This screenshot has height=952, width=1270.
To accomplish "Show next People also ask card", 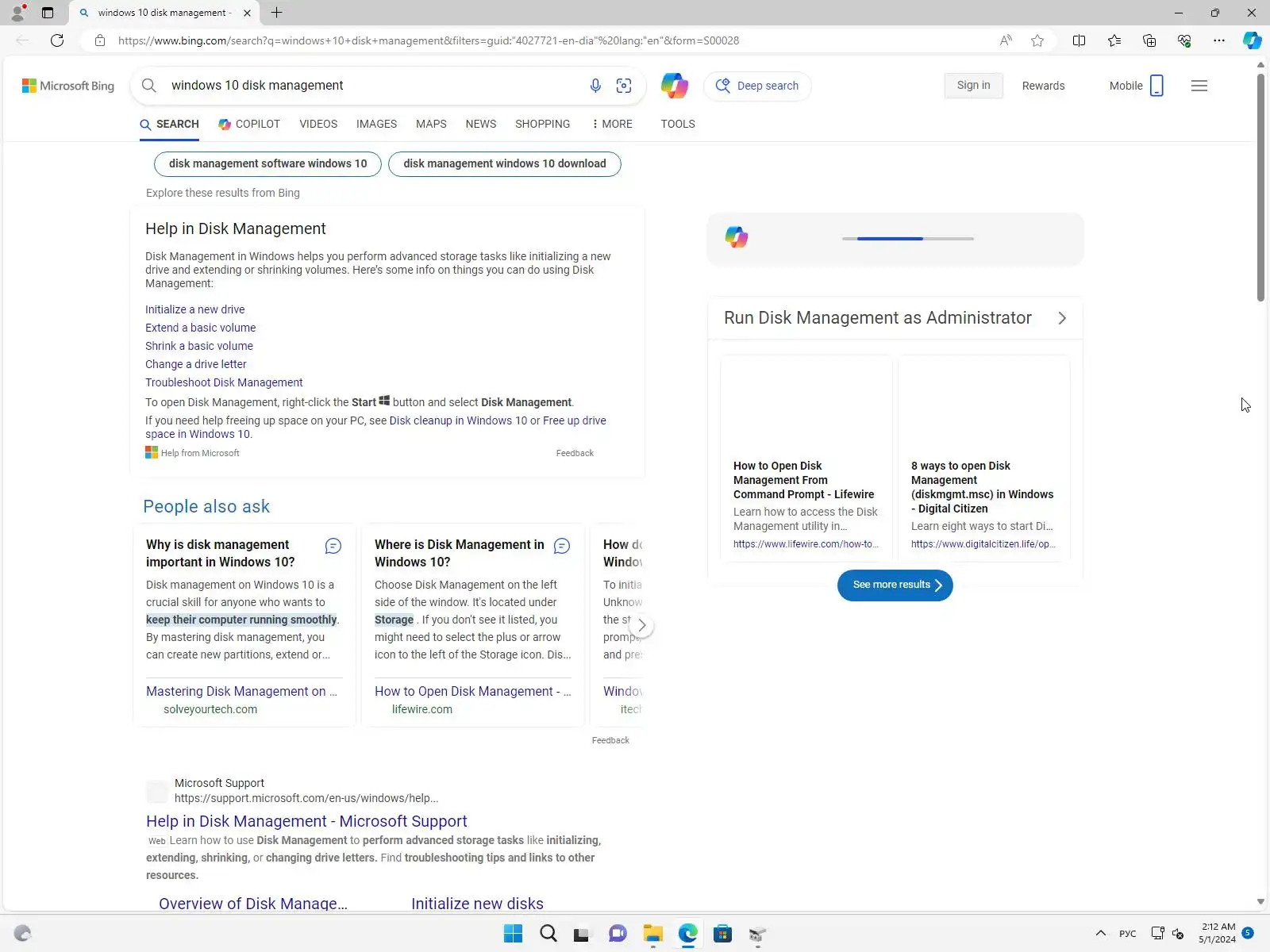I will click(x=641, y=625).
